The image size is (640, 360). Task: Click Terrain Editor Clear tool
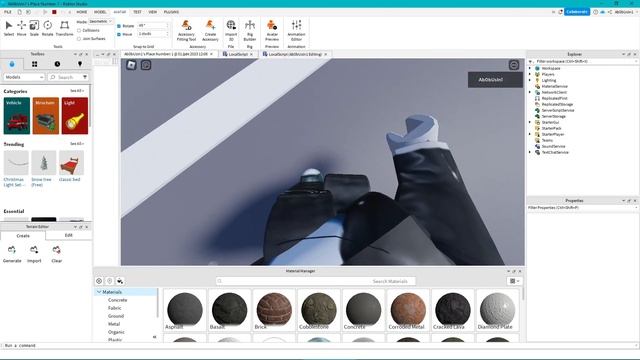(x=57, y=254)
